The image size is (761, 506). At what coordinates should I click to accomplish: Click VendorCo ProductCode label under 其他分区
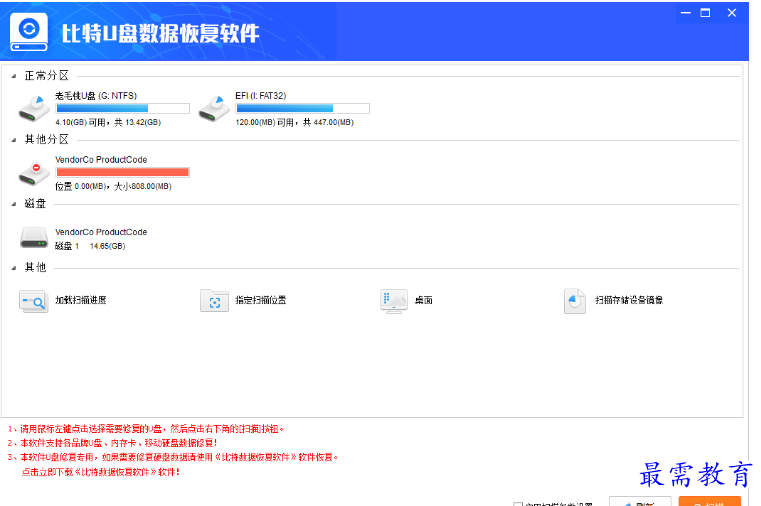(x=101, y=160)
